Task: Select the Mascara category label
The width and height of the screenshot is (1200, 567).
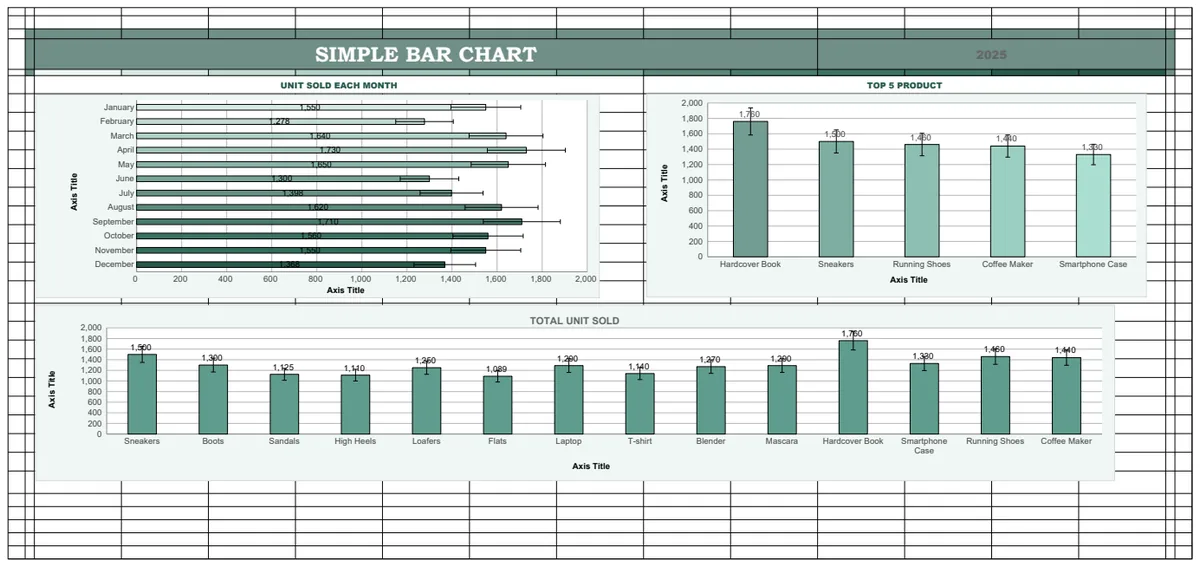Action: (782, 441)
